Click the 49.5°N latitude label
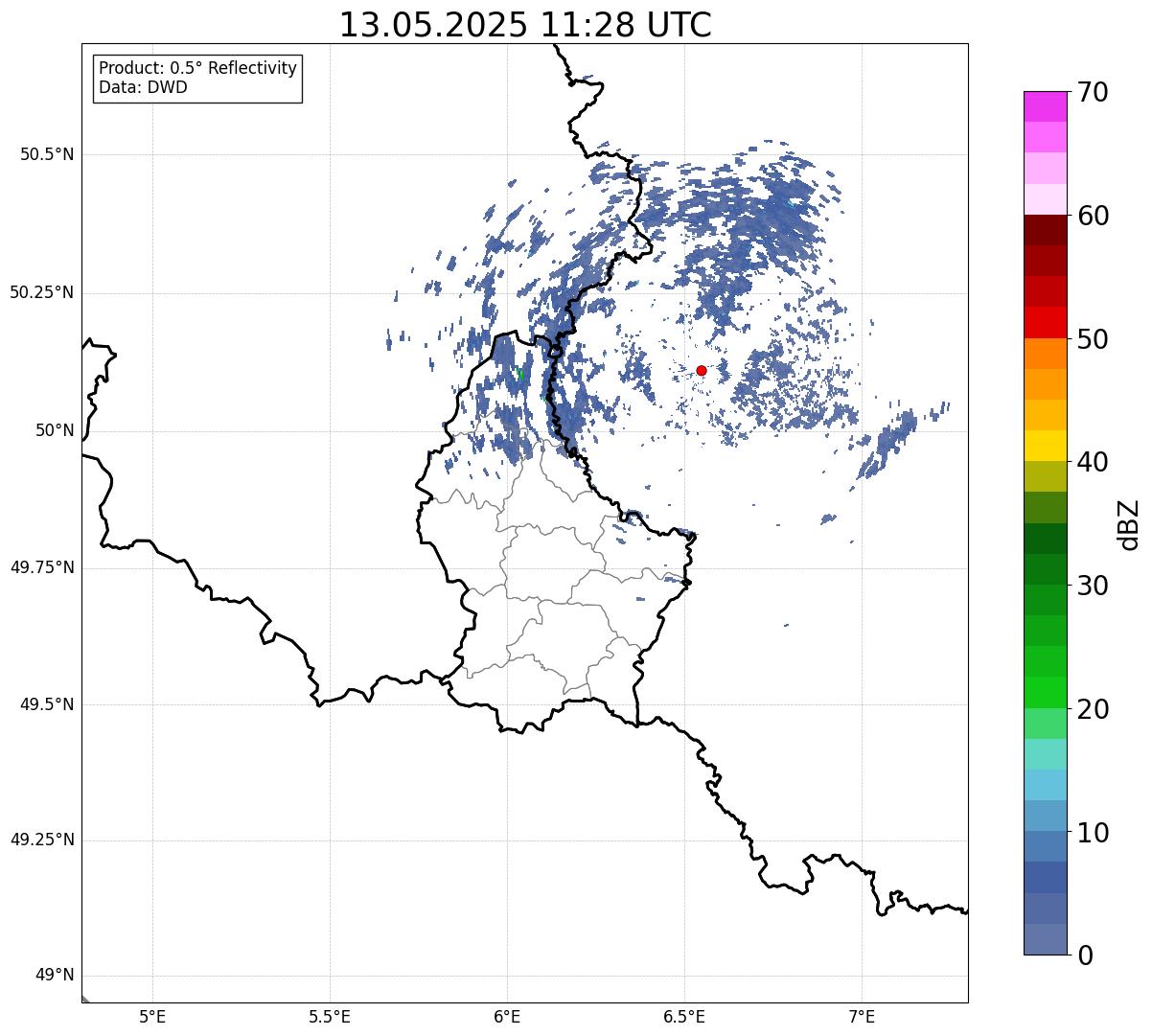This screenshot has height=1036, width=1152. (x=47, y=704)
